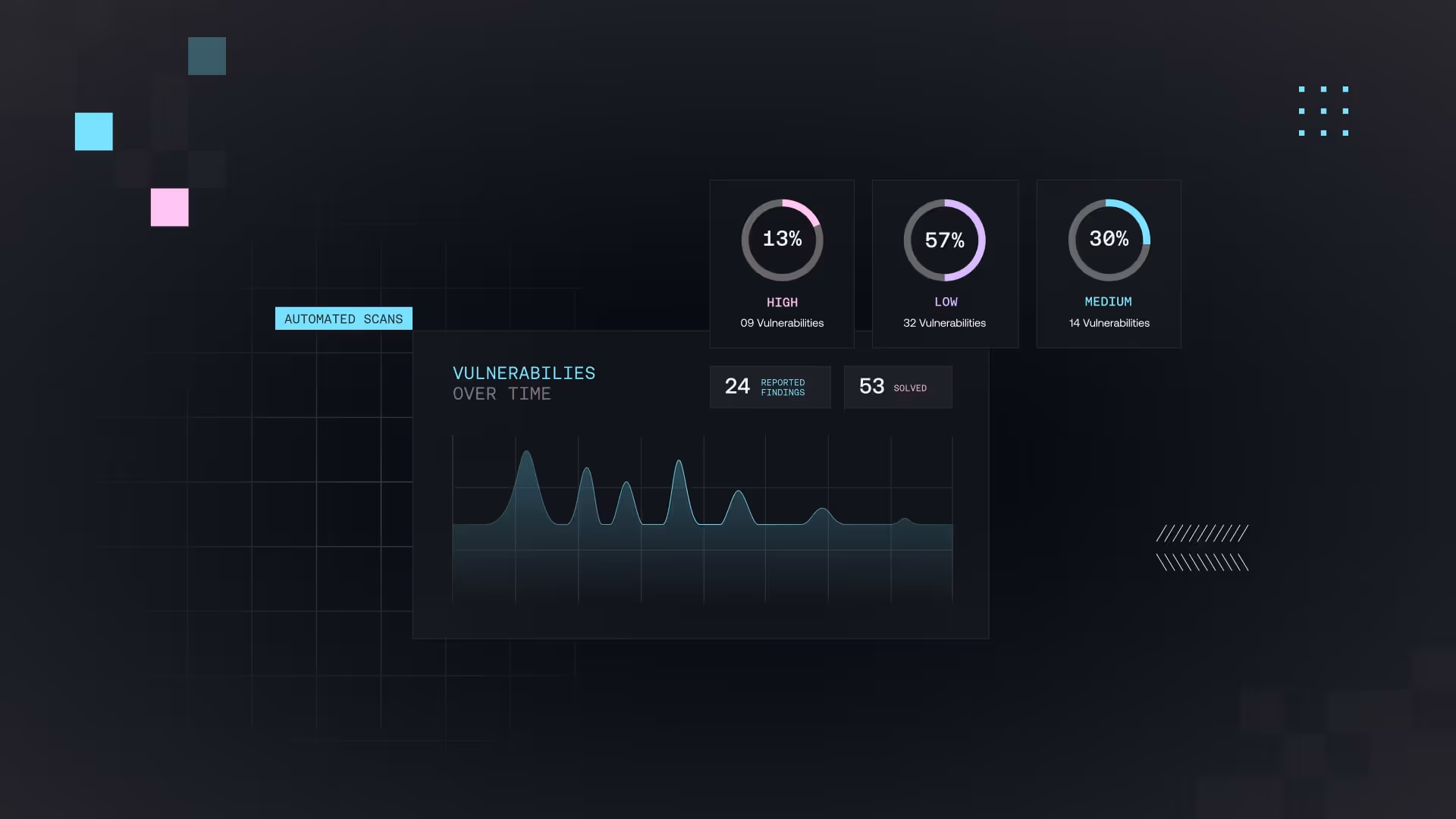Click the 09 Vulnerabilities text
The width and height of the screenshot is (1456, 819).
782,323
